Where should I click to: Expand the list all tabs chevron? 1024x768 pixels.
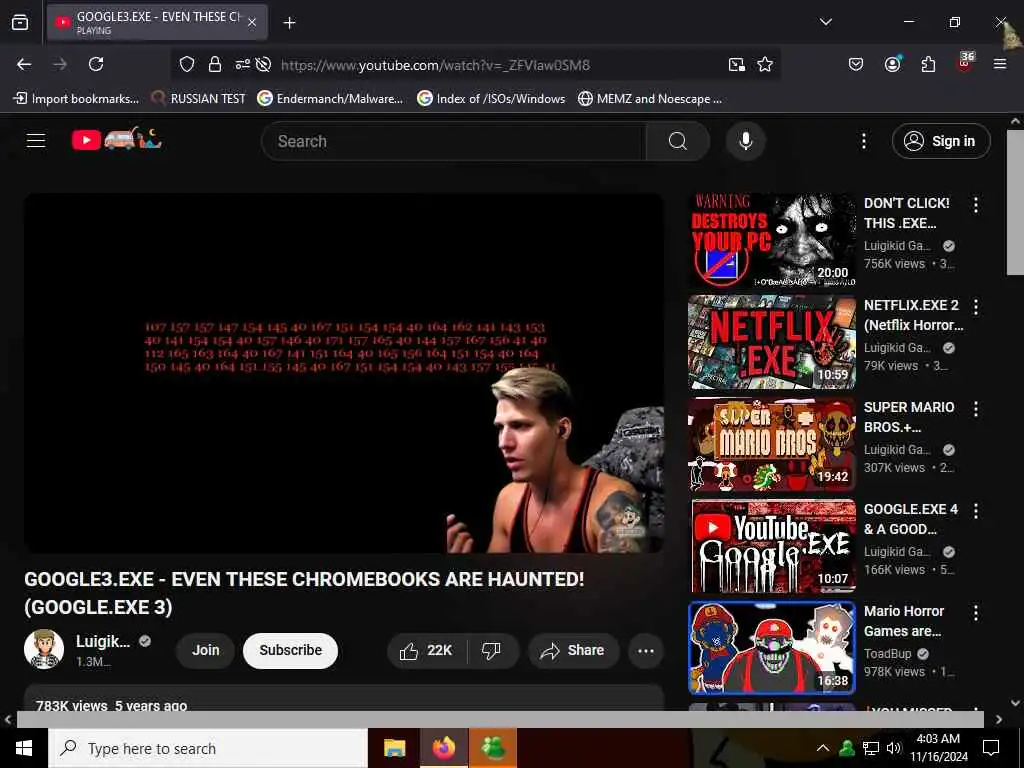825,22
